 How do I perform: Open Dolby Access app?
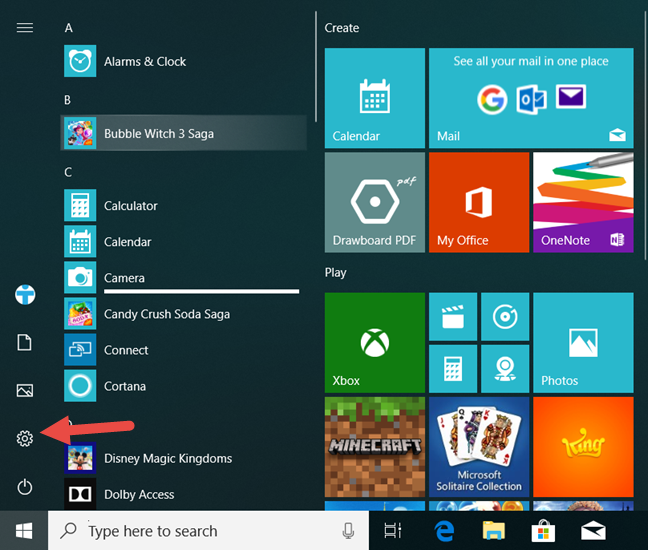[184, 494]
